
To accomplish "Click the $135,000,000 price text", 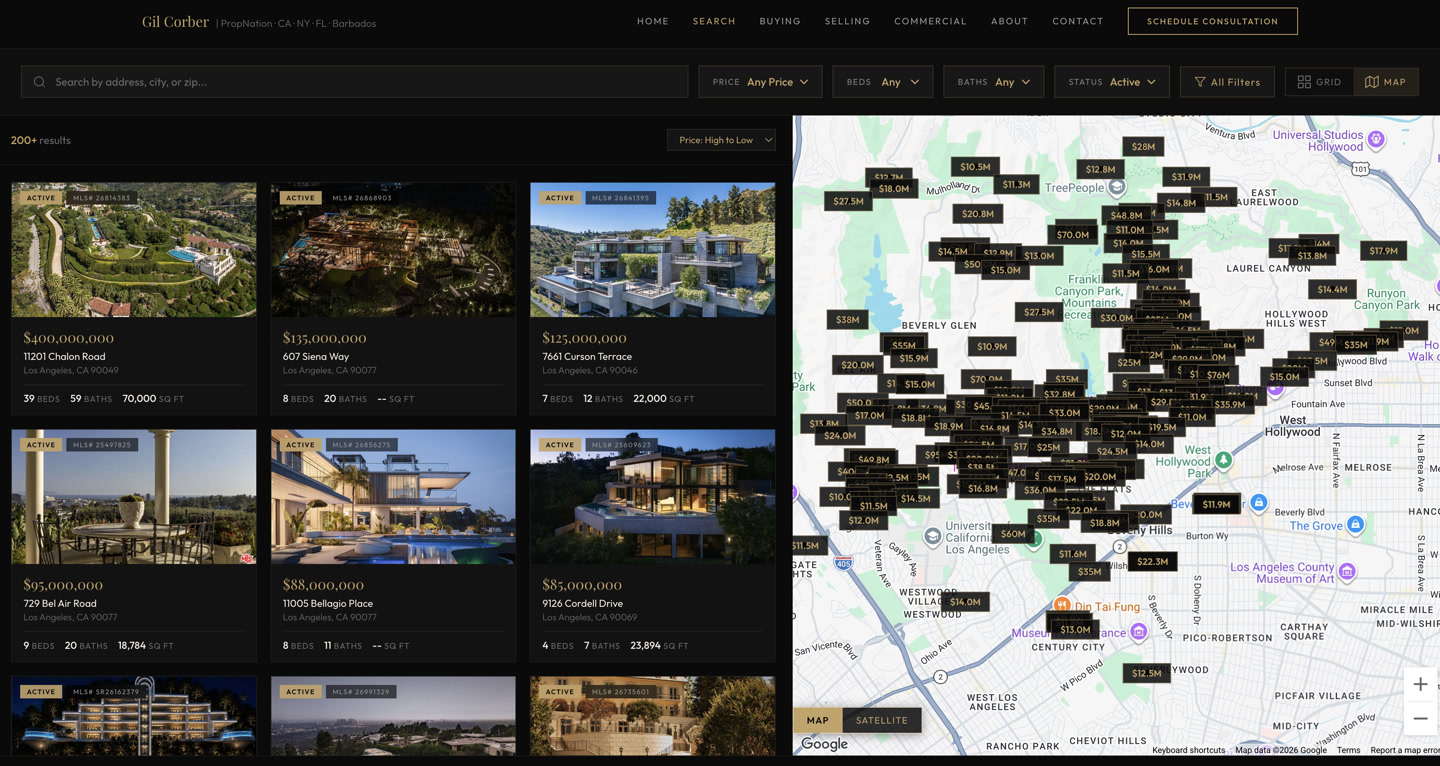I will click(325, 338).
